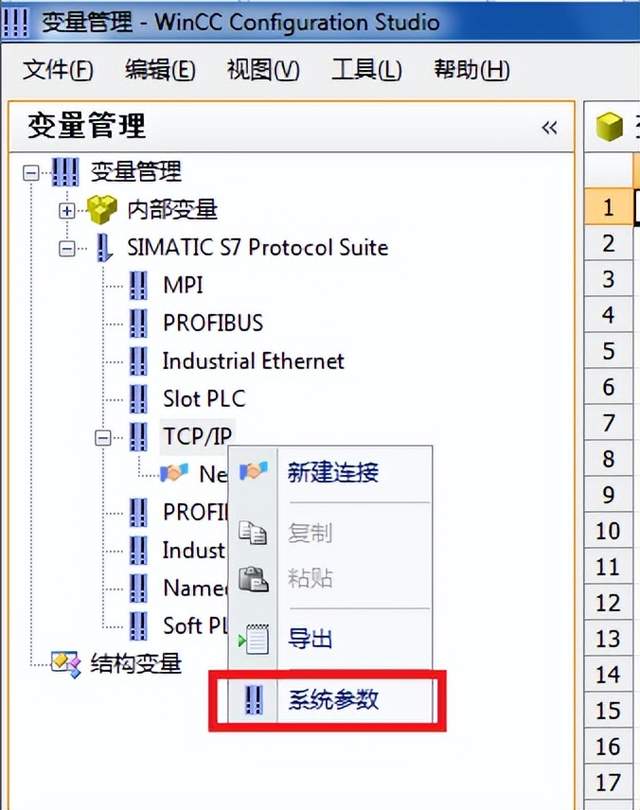640x810 pixels.
Task: Choose 系统参数 from the context menu
Action: pos(332,698)
